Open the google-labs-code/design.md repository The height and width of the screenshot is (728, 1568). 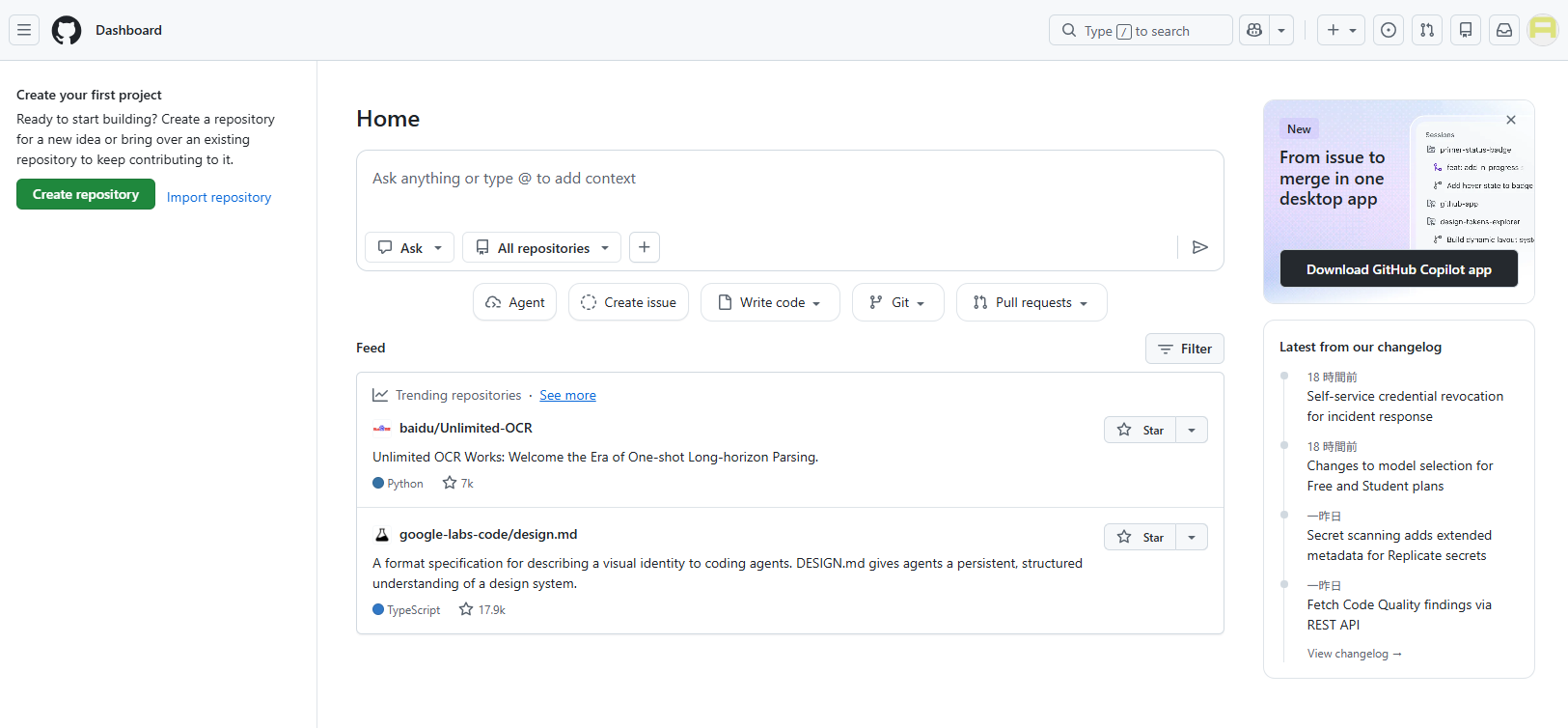(488, 534)
